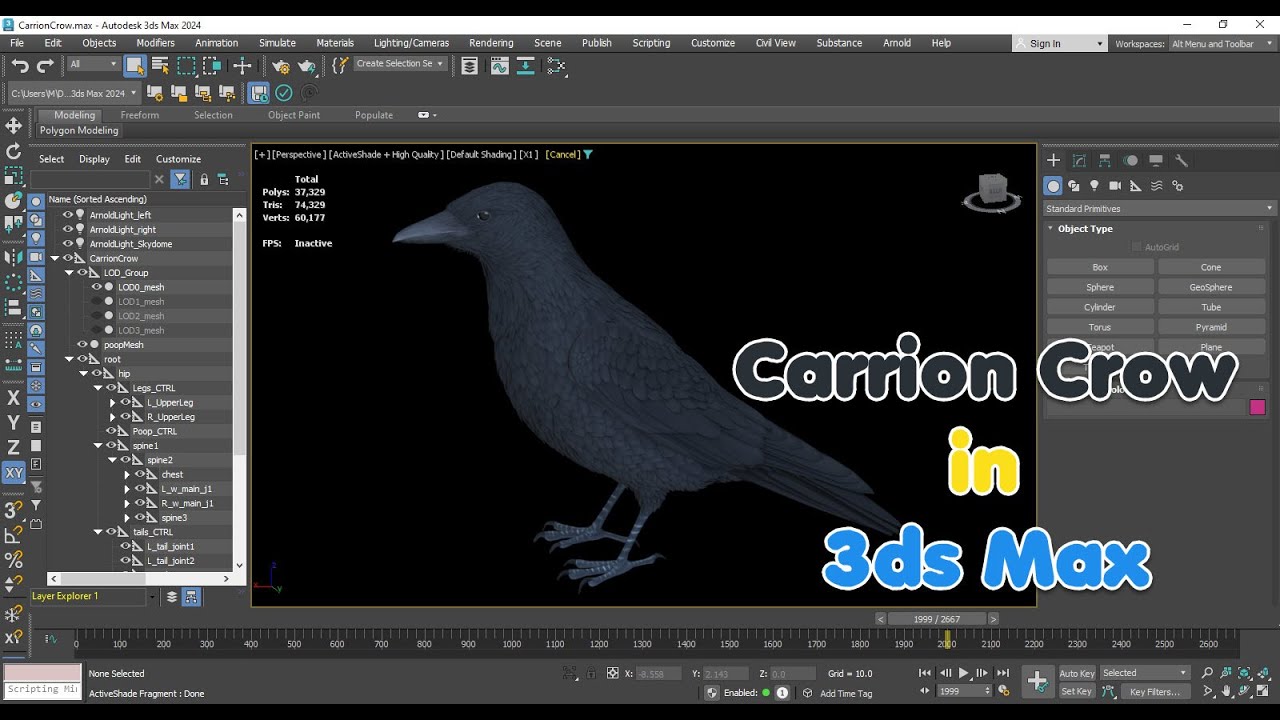Open the Arnold menu
1280x720 pixels.
click(x=897, y=43)
